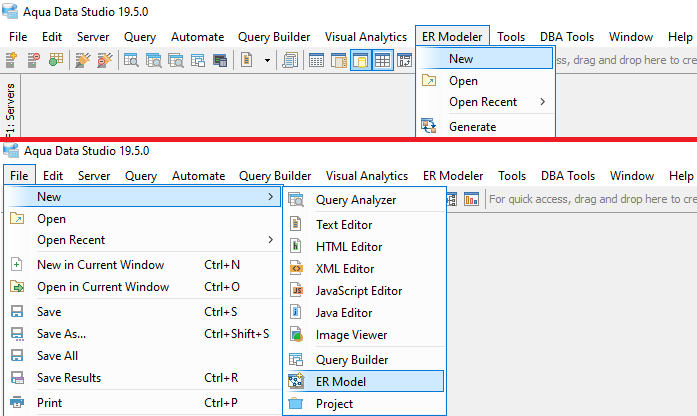Select Query Analyzer in the New submenu

click(355, 200)
